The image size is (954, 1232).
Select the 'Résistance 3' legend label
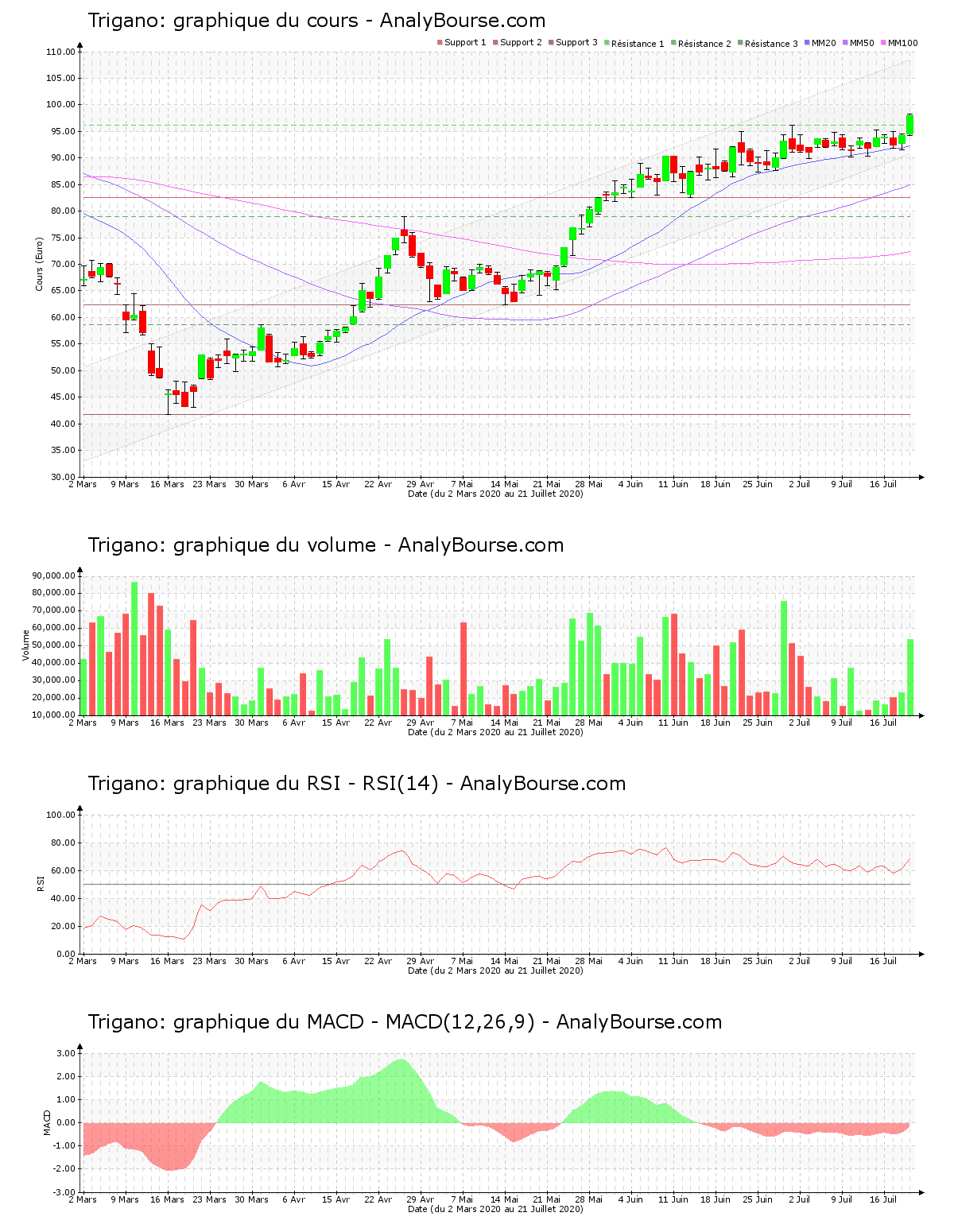pyautogui.click(x=771, y=44)
